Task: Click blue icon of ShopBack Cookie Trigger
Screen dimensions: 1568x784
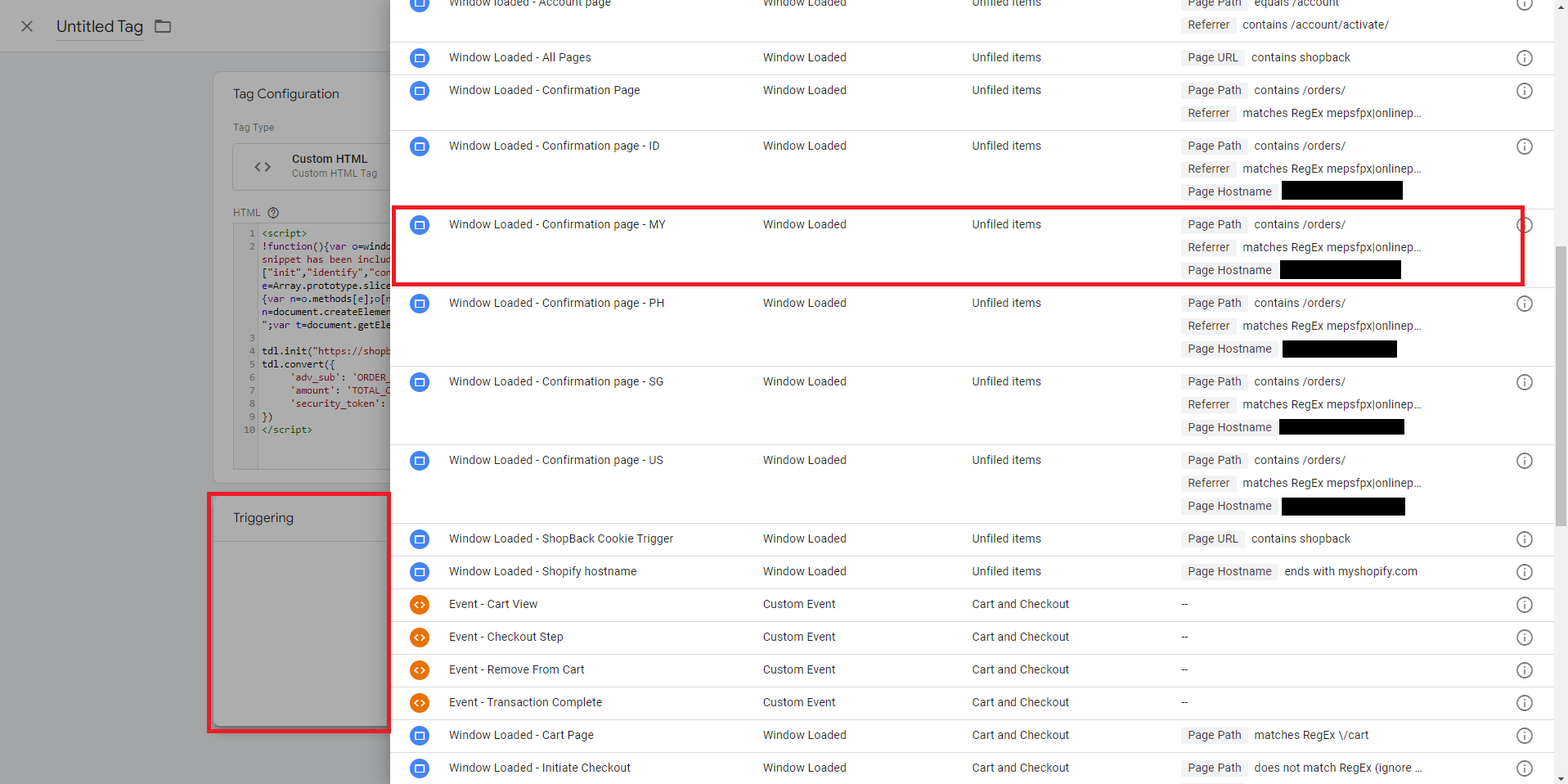Action: click(420, 539)
